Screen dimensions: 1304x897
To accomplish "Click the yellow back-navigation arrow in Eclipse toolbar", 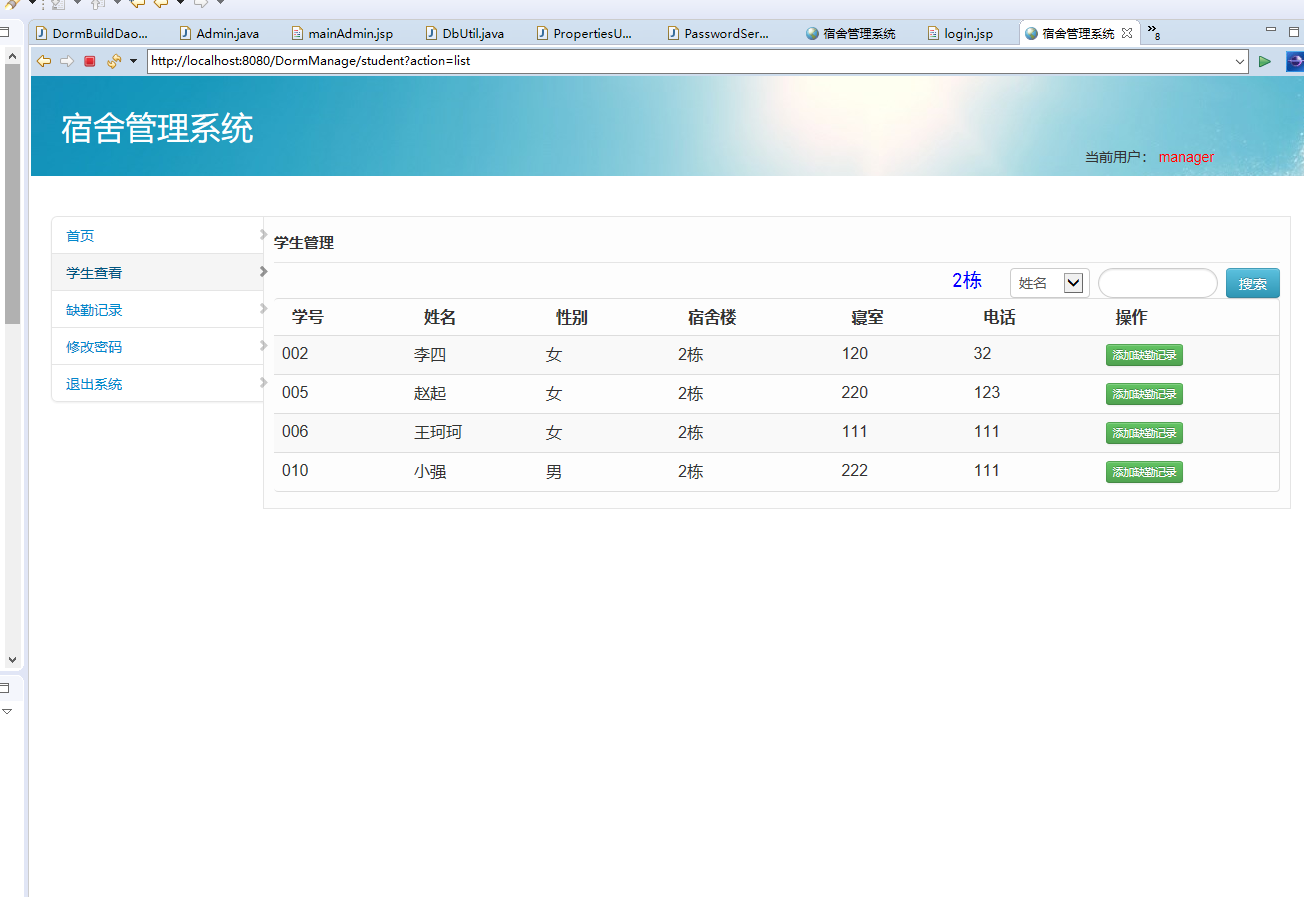I will coord(160,5).
